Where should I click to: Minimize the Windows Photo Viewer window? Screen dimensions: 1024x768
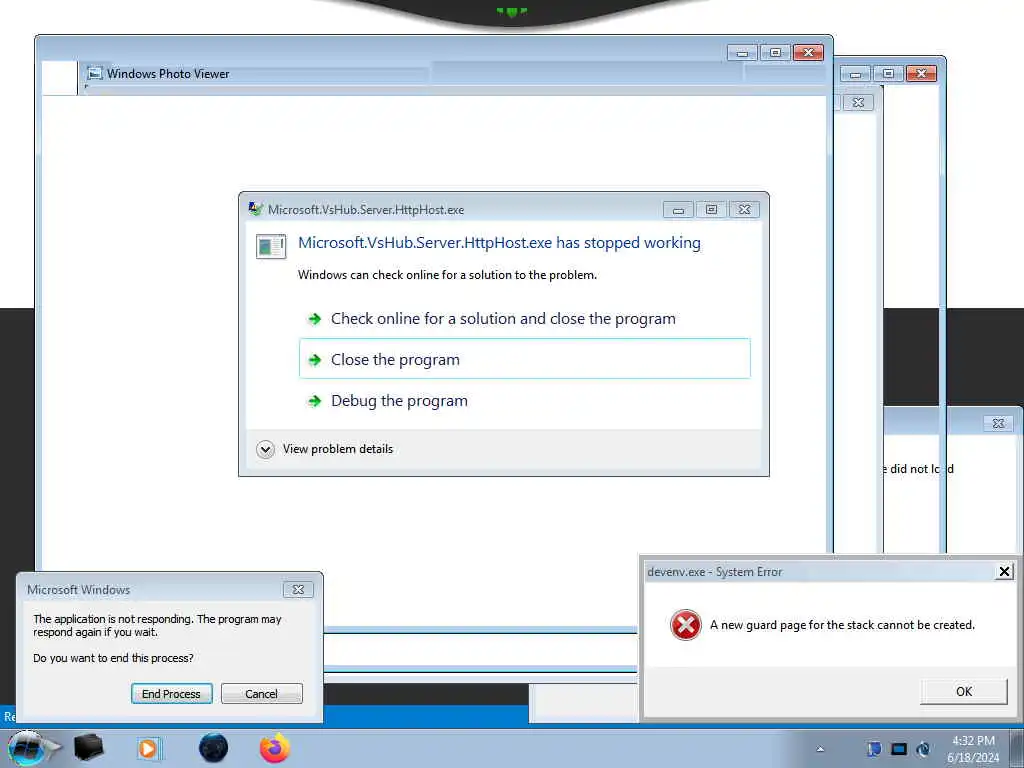742,53
